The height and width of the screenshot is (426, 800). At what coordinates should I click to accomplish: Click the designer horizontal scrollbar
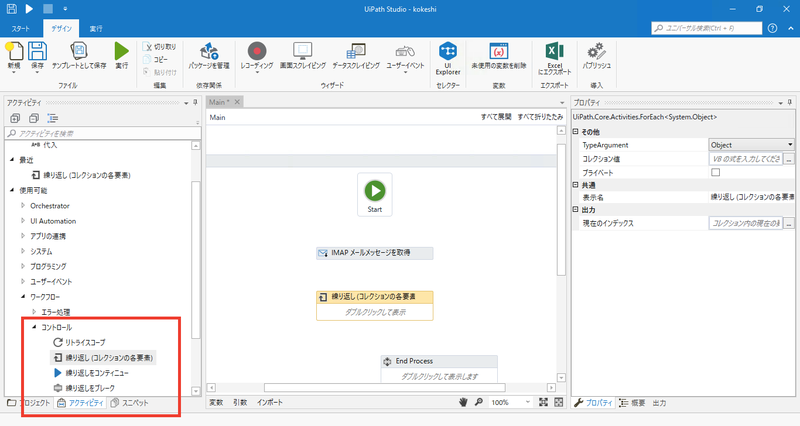click(x=384, y=388)
